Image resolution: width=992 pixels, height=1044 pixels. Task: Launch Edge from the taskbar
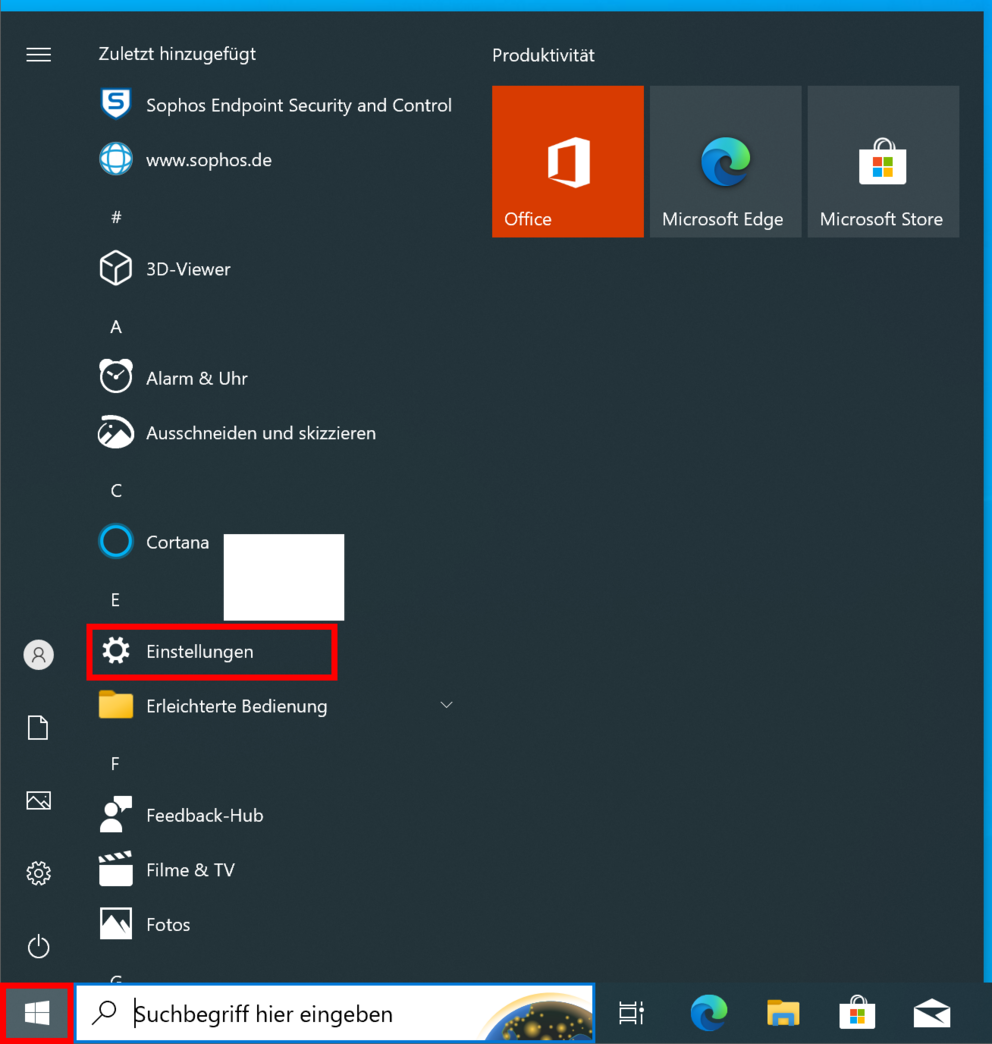pos(708,1013)
